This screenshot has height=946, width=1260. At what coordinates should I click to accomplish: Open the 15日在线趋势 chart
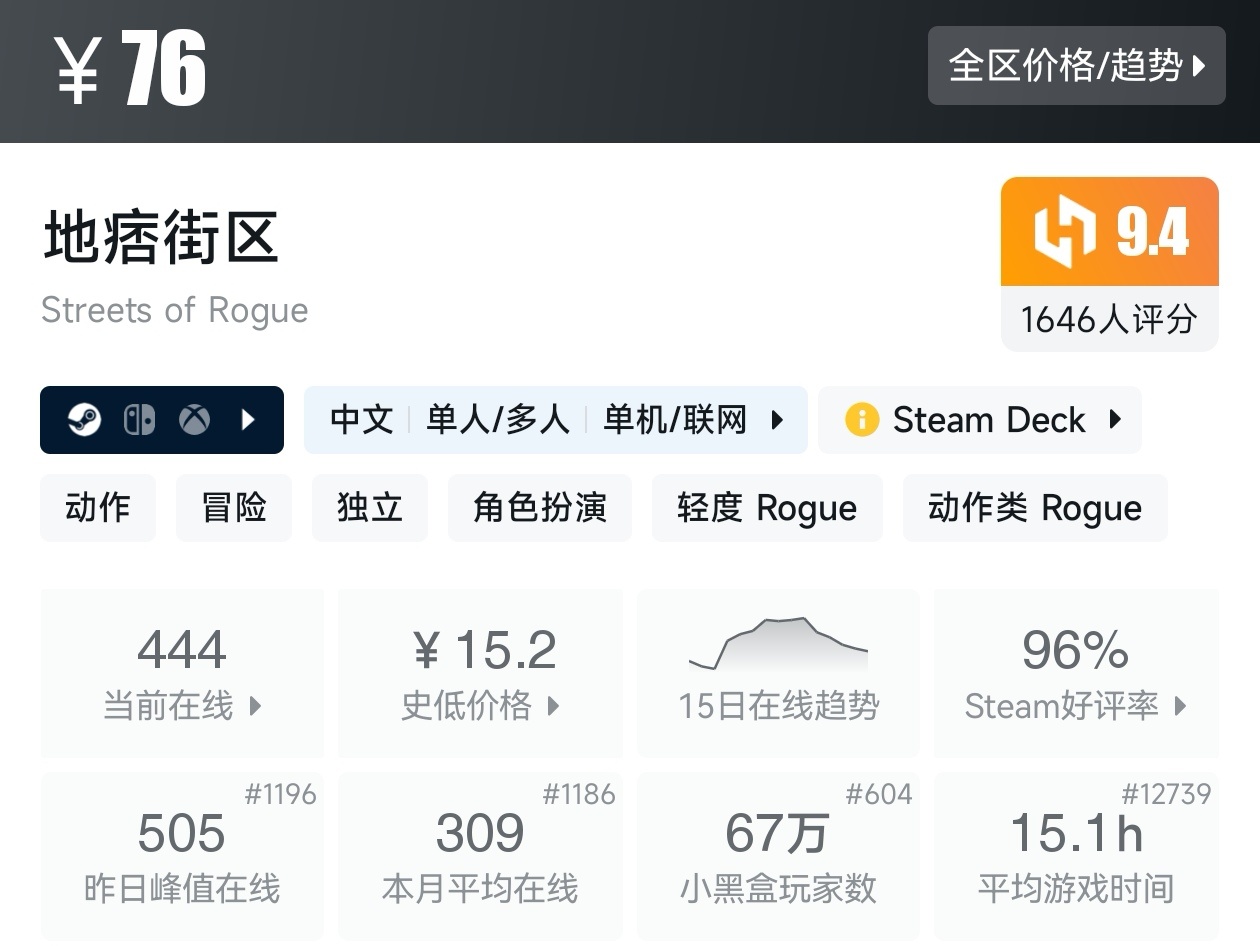(779, 673)
